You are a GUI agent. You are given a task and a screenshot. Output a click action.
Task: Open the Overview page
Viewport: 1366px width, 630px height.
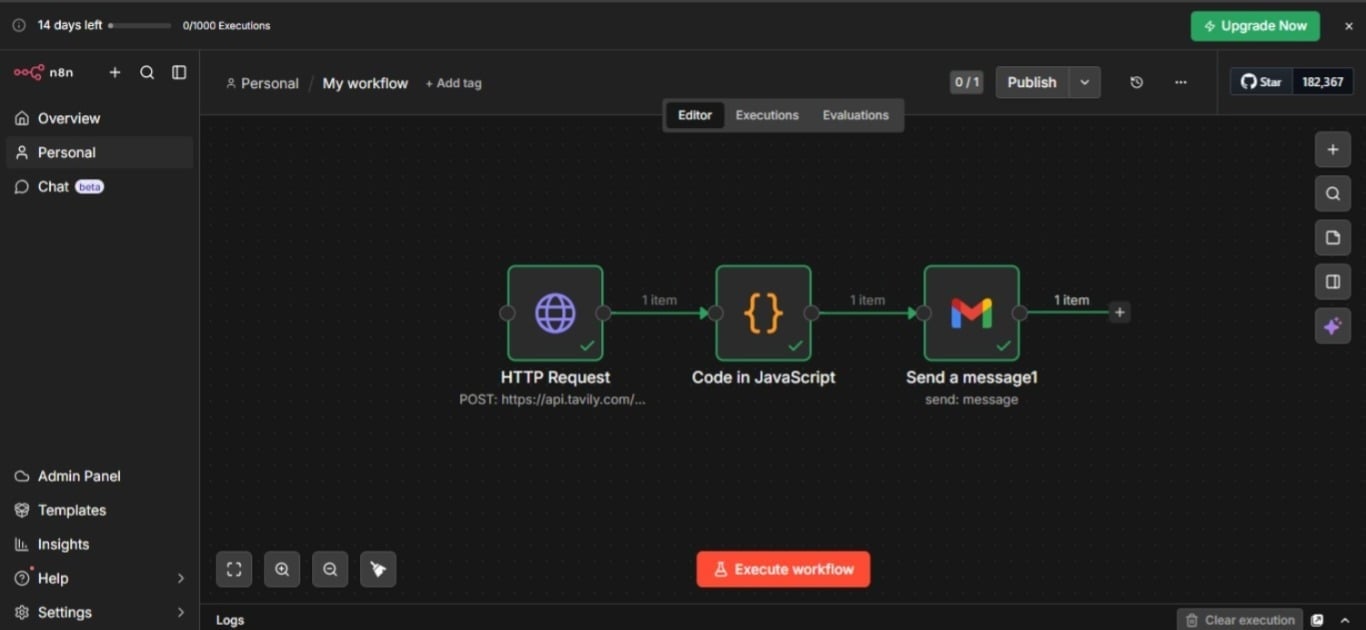99,118
